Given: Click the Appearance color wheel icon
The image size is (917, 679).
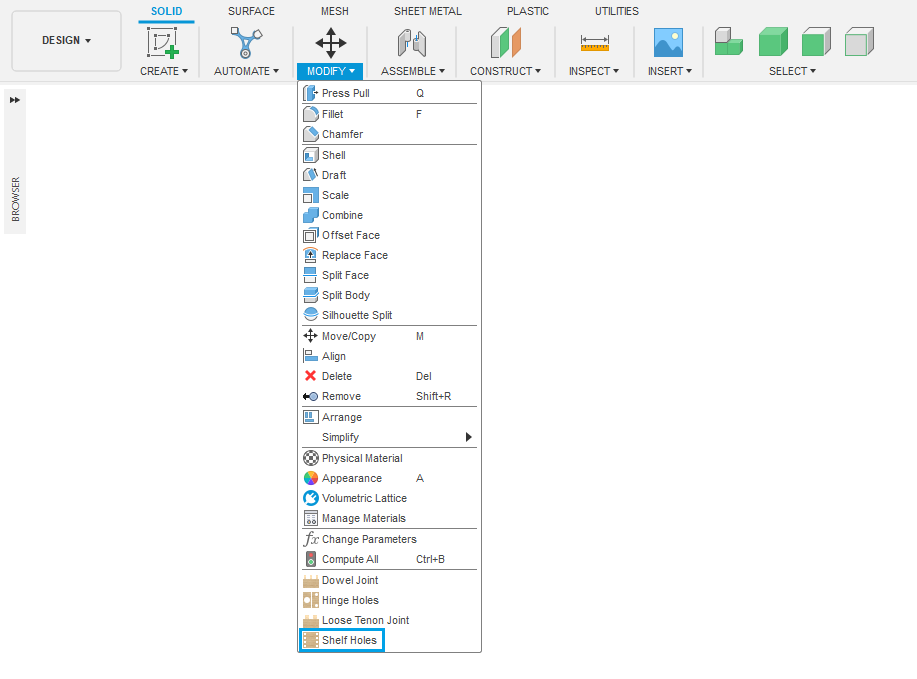Looking at the screenshot, I should (310, 478).
